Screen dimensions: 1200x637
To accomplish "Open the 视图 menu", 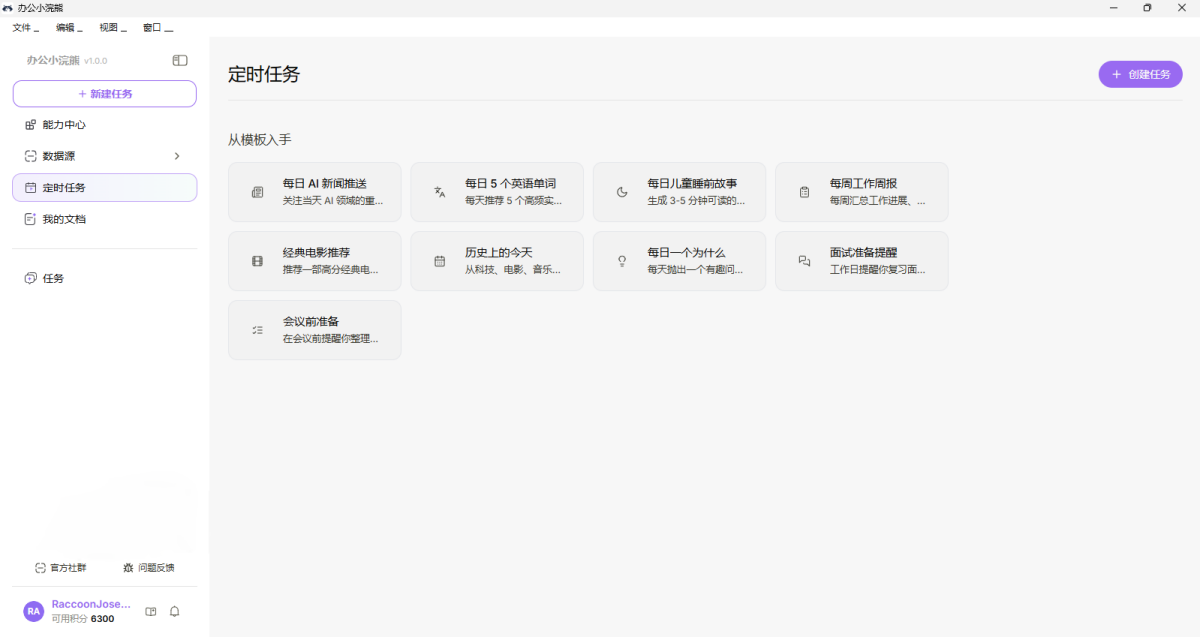I will [112, 28].
